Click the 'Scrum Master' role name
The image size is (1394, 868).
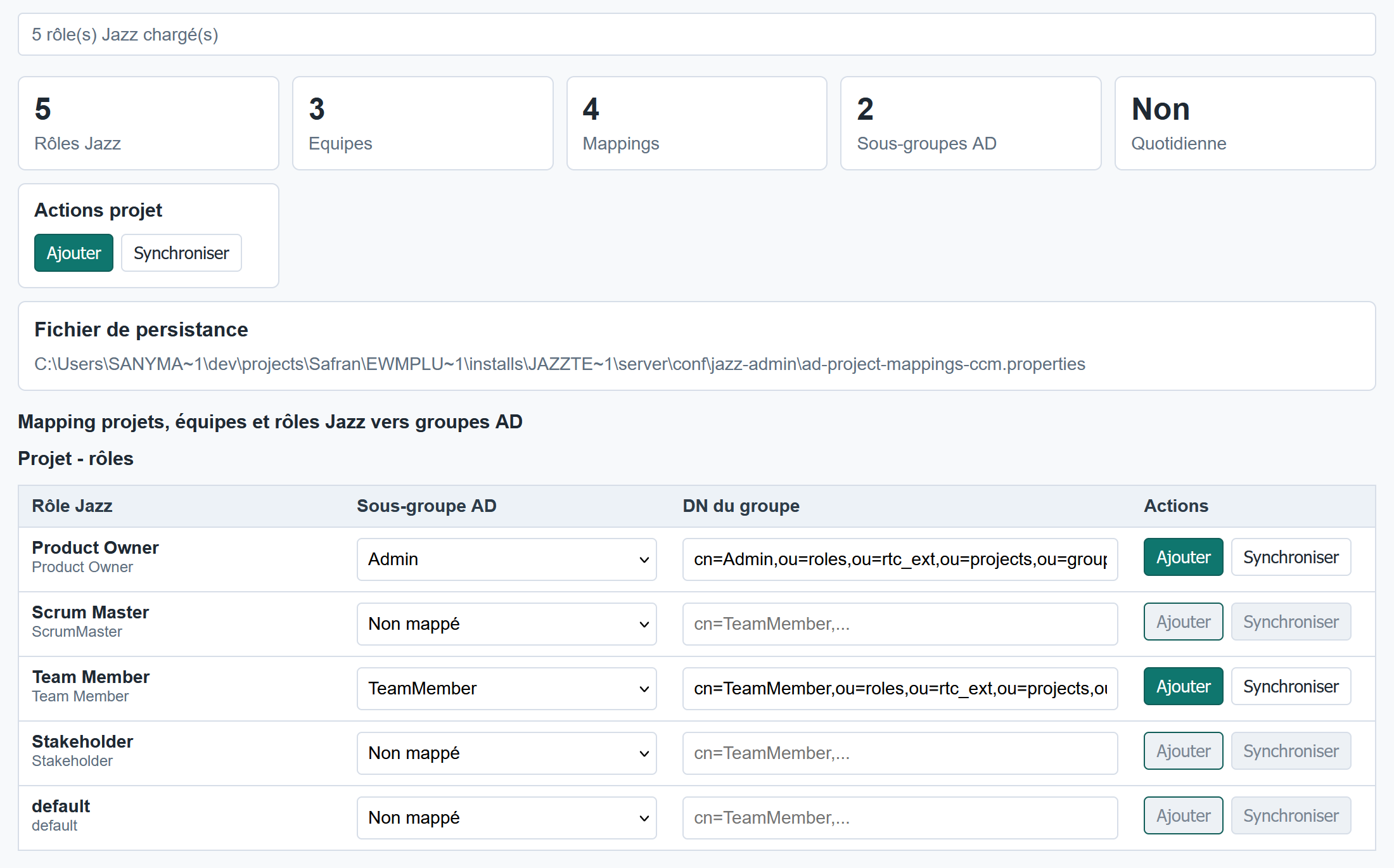90,612
